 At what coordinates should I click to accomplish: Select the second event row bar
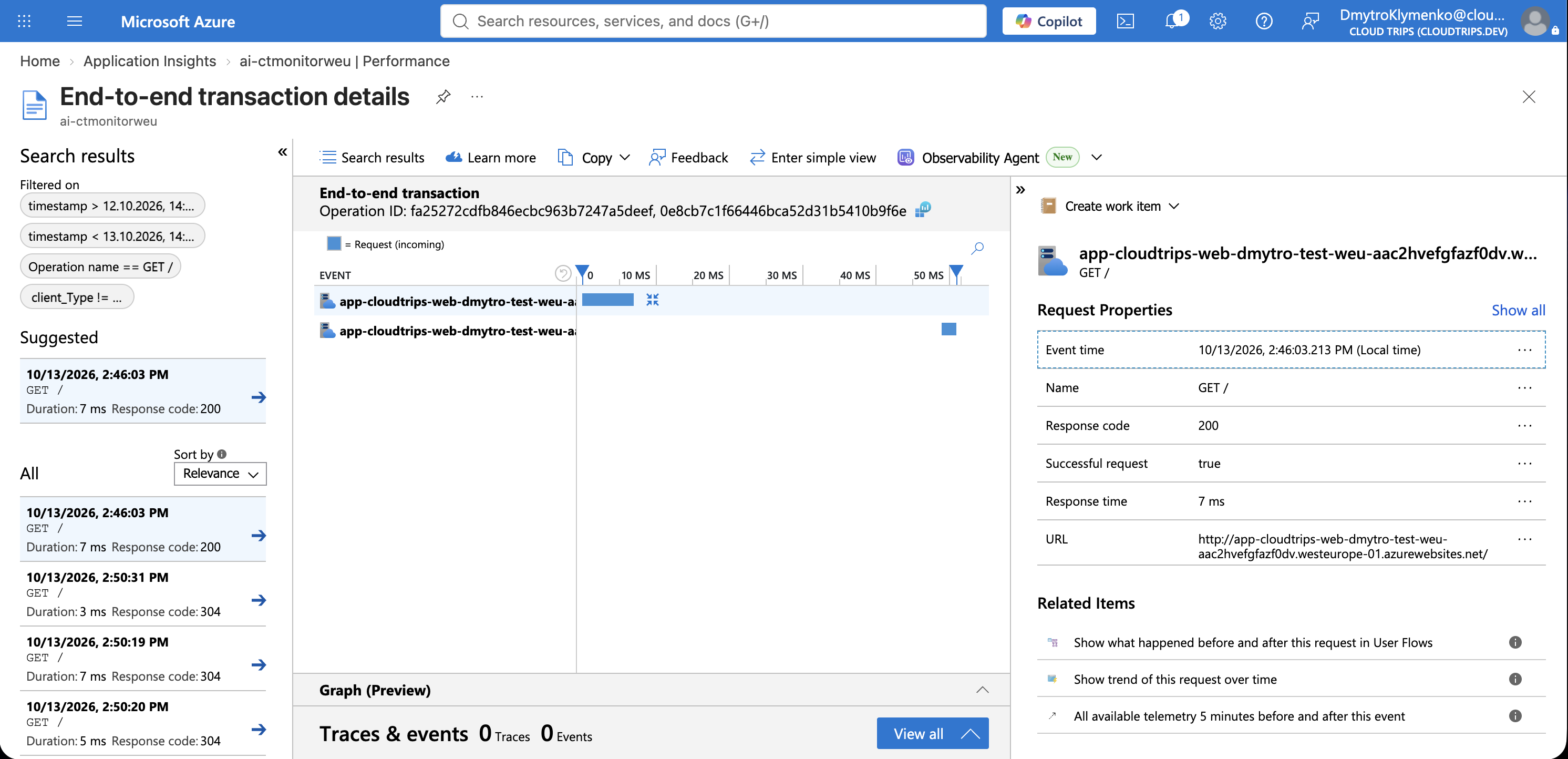948,329
